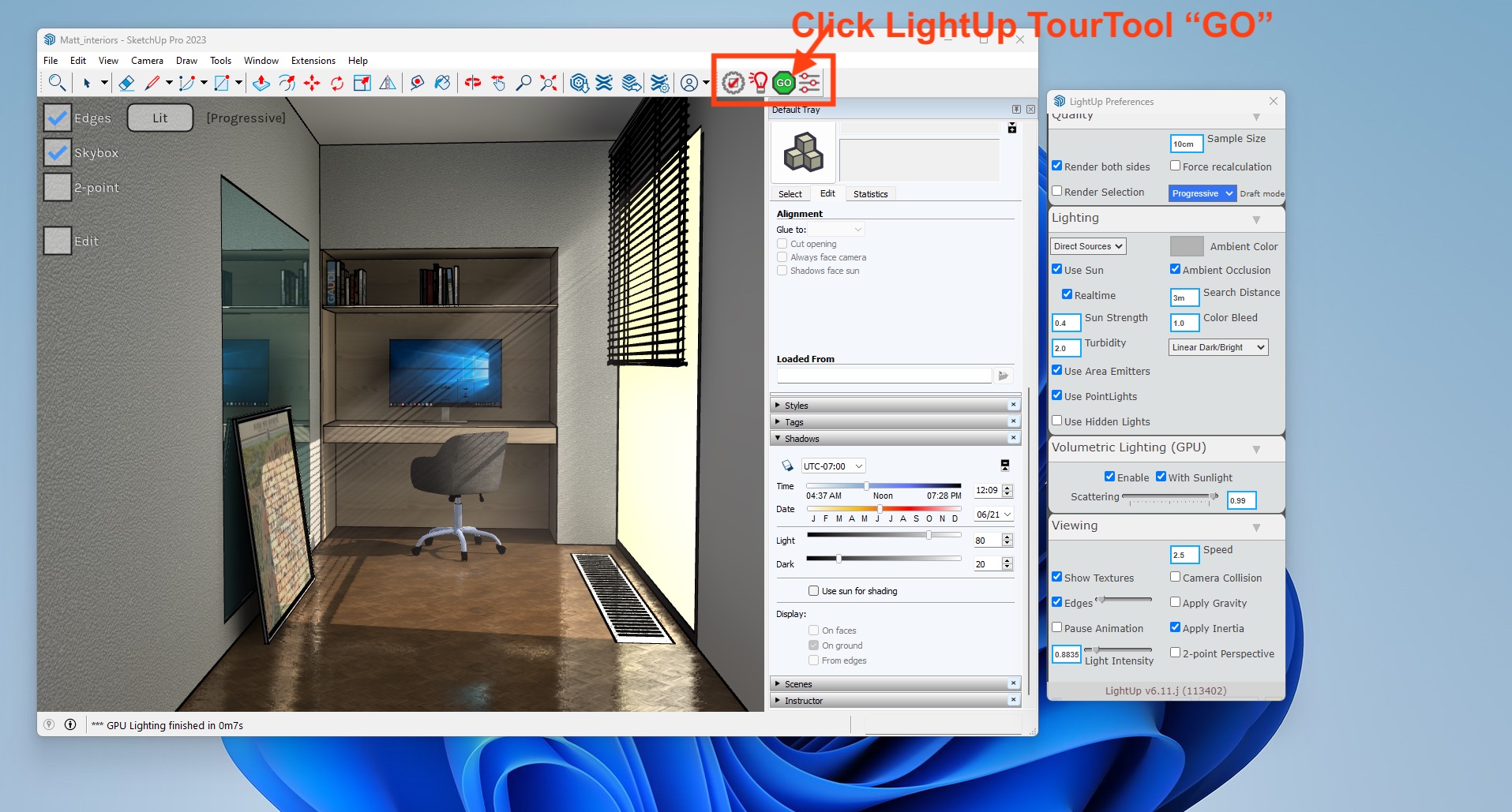
Task: Open the Extensions menu
Action: 313,61
